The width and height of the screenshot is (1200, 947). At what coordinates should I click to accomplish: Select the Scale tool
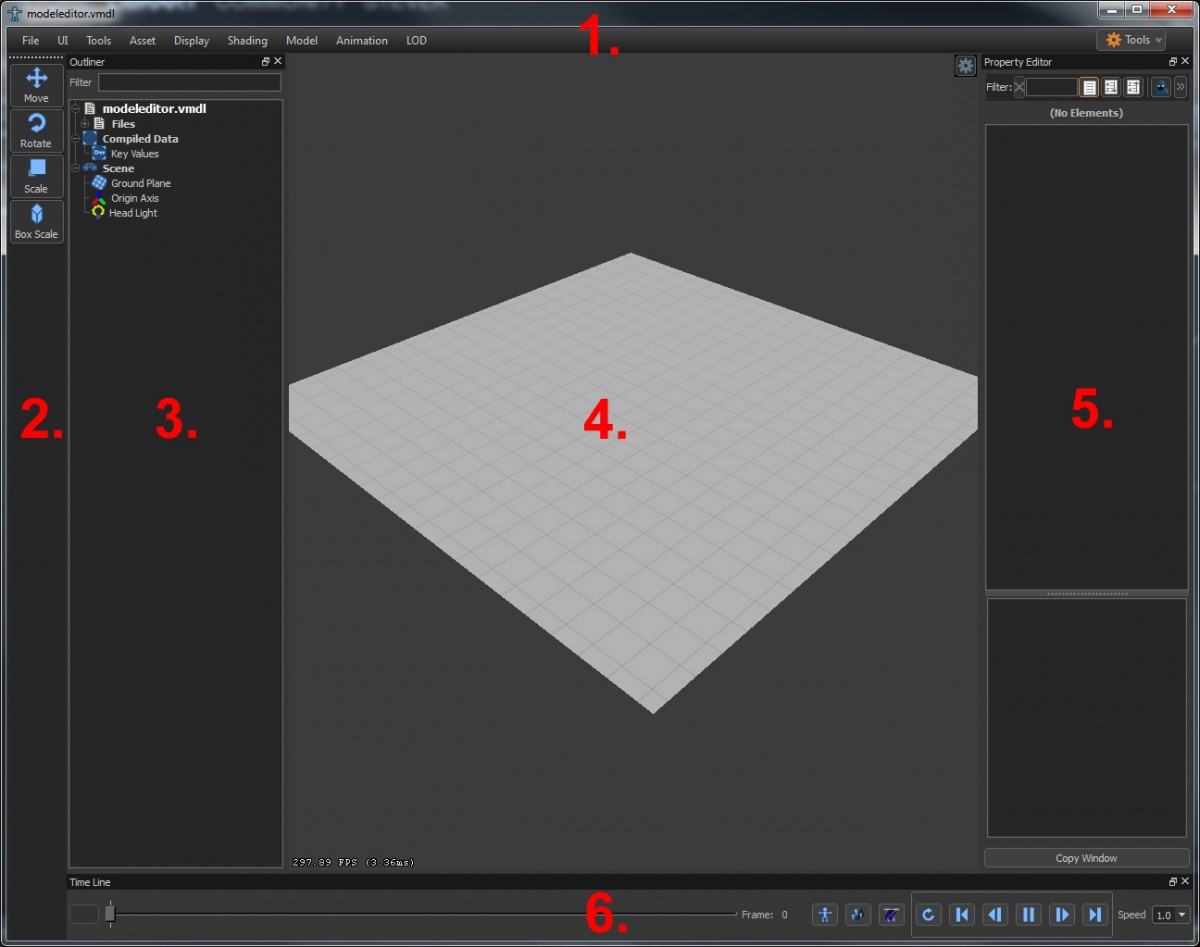(x=36, y=176)
